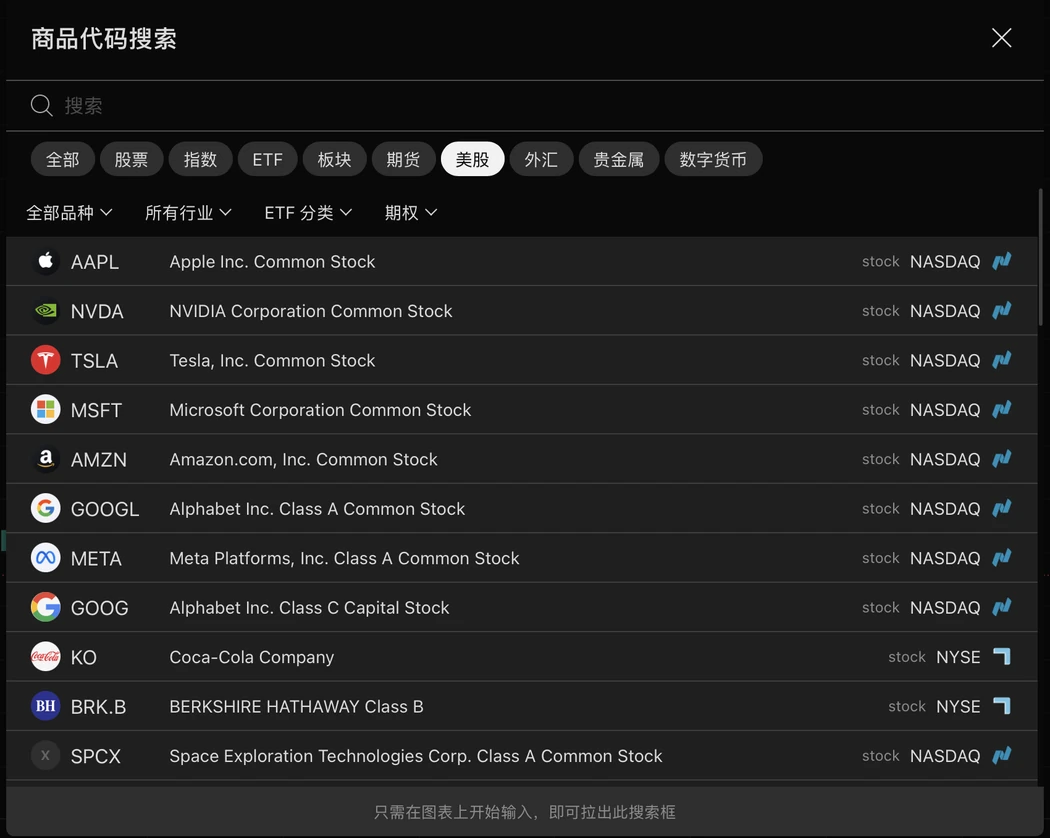Select Apple Inc. Common Stock name
1050x838 pixels.
[272, 261]
